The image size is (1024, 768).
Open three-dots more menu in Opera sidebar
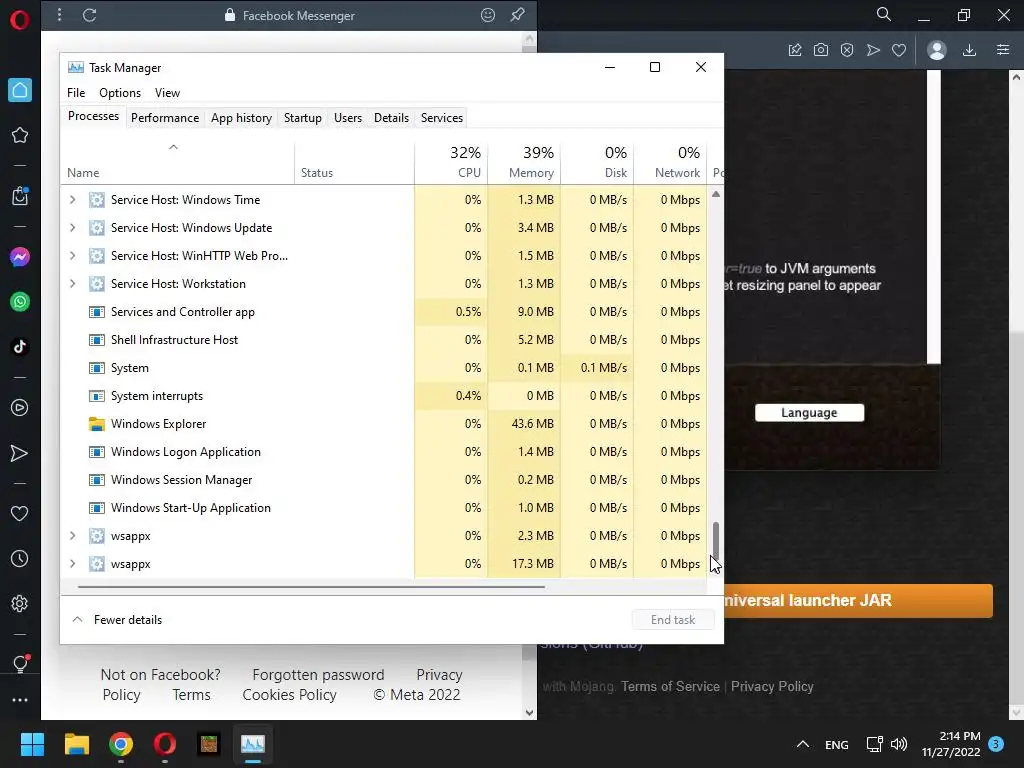(20, 700)
